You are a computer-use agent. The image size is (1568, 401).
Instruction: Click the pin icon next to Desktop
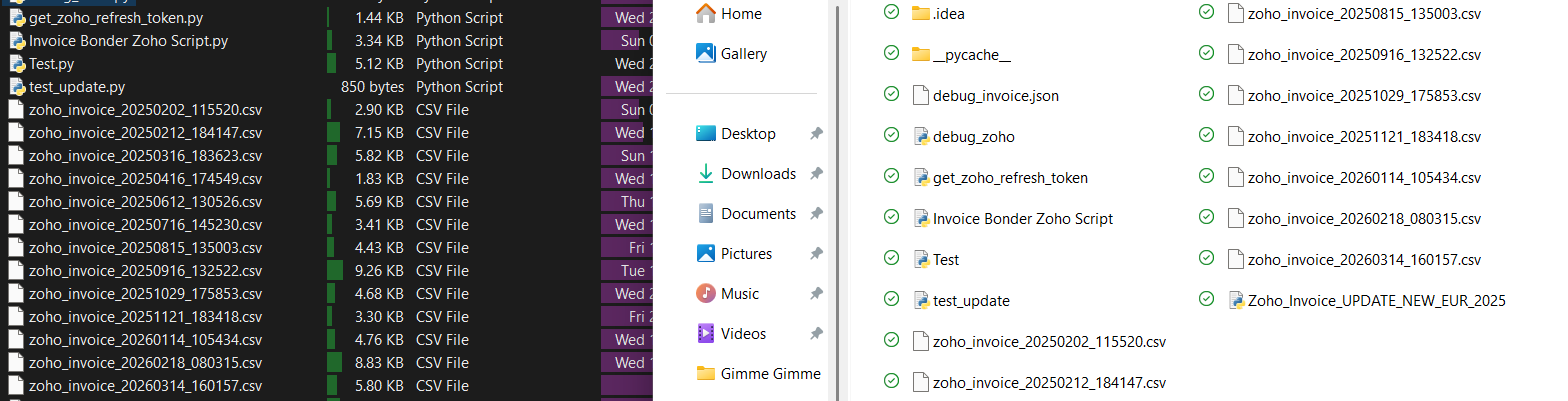(x=816, y=134)
